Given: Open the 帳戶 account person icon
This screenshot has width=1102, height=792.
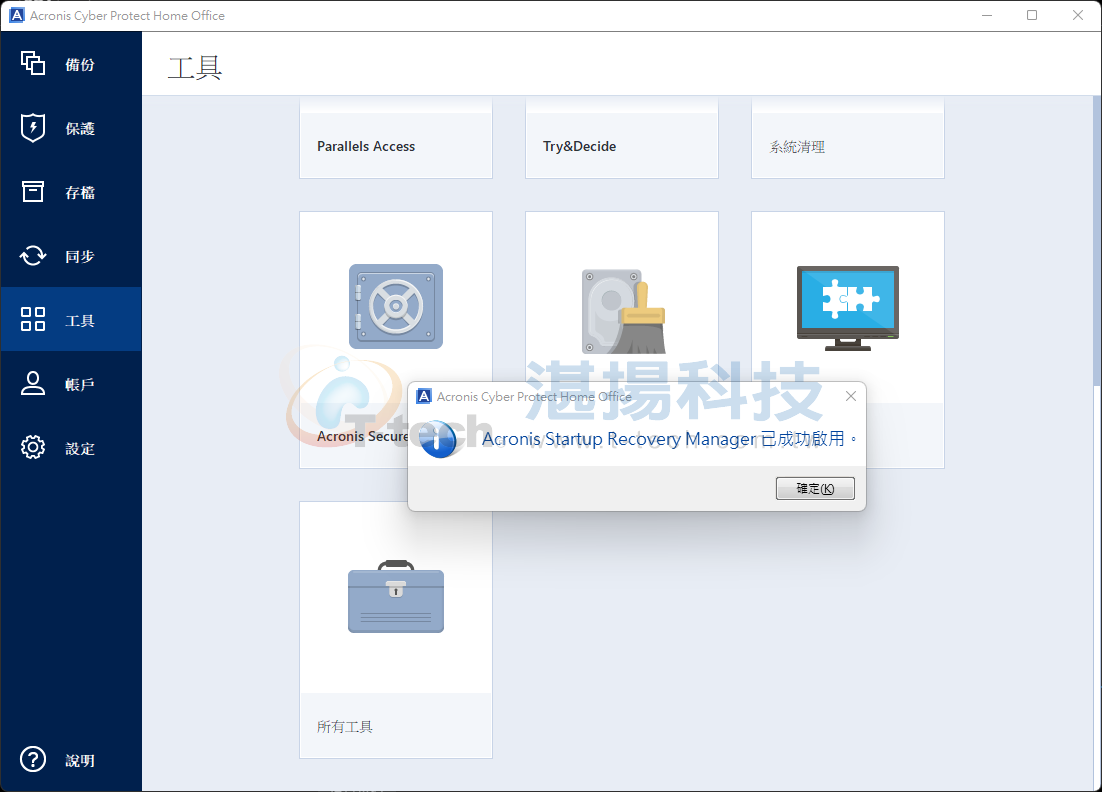Looking at the screenshot, I should (x=33, y=384).
